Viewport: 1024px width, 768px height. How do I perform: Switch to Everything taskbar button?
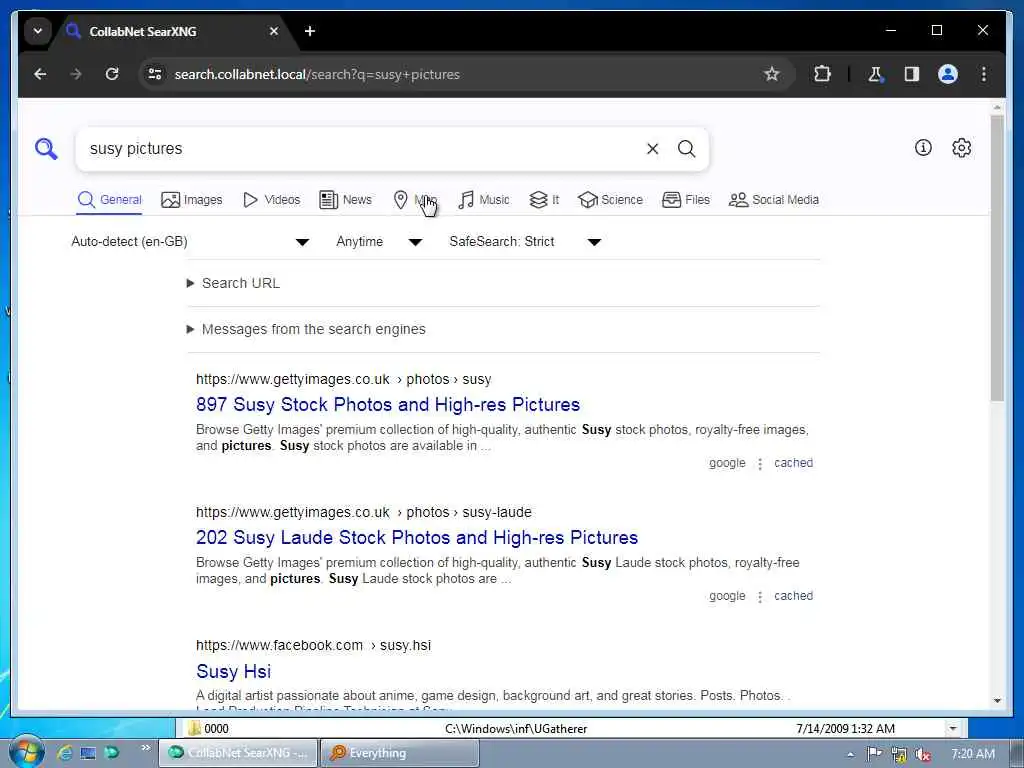[x=400, y=753]
